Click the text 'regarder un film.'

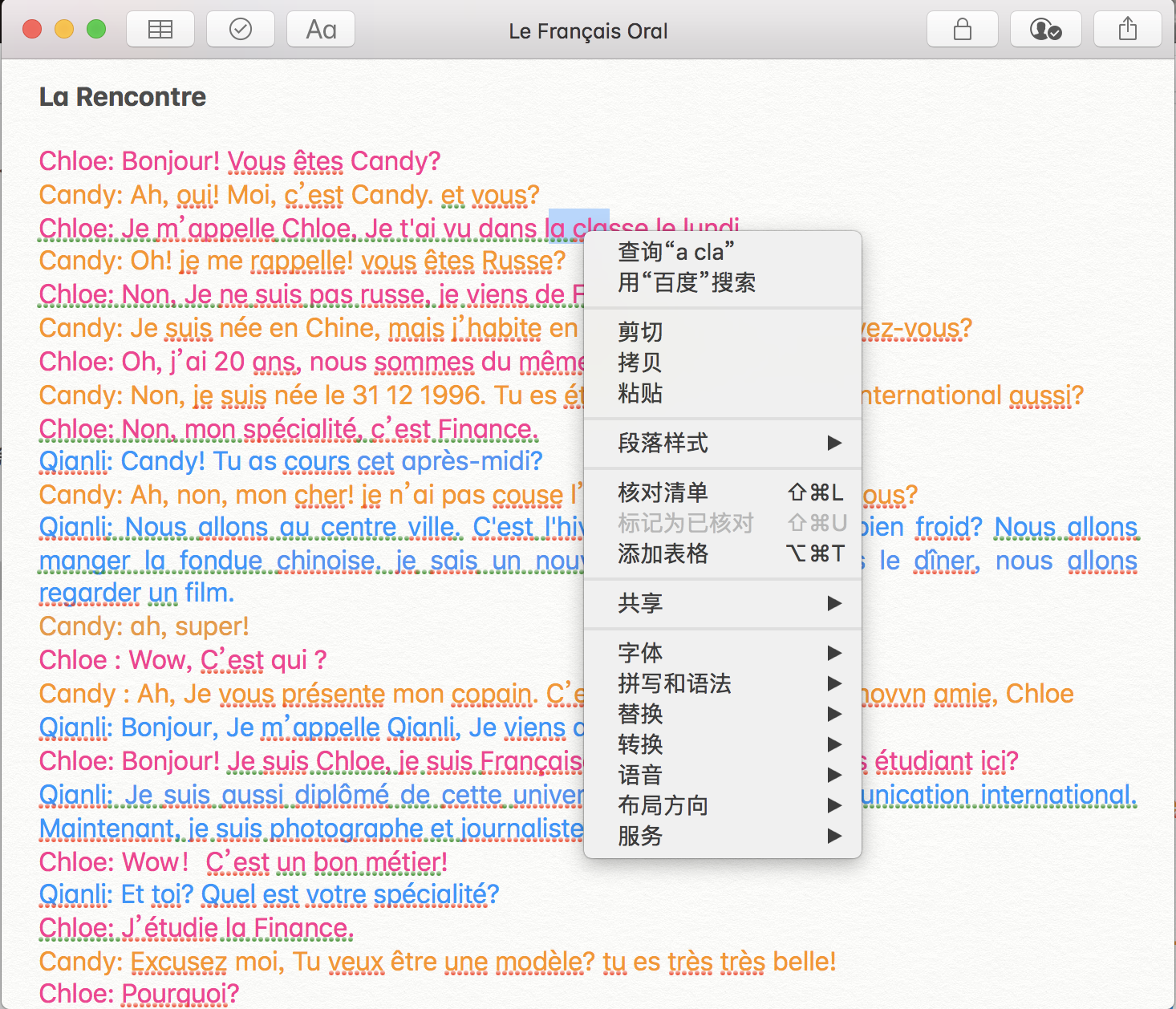click(137, 593)
